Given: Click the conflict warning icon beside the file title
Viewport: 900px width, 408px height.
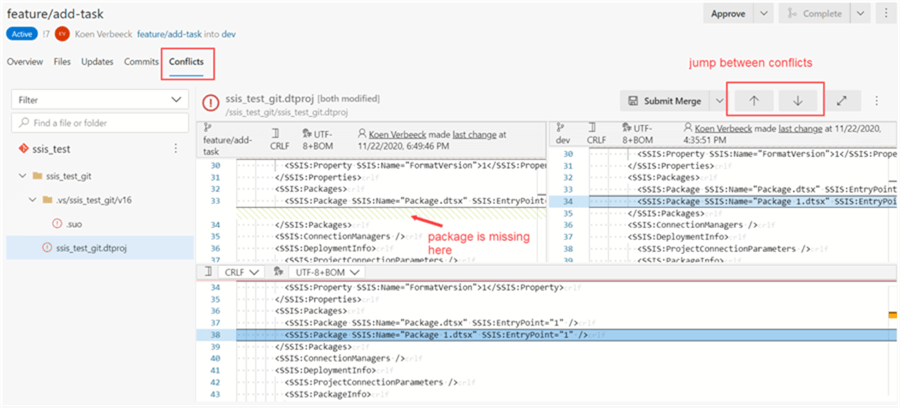Looking at the screenshot, I should (x=211, y=103).
